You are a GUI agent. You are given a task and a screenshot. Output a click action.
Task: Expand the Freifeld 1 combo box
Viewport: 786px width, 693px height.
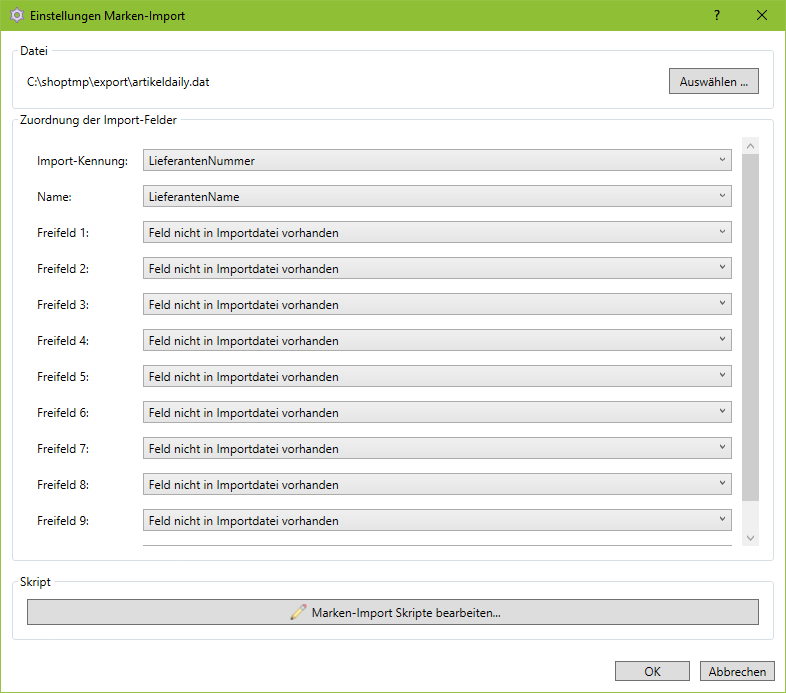pyautogui.click(x=437, y=232)
